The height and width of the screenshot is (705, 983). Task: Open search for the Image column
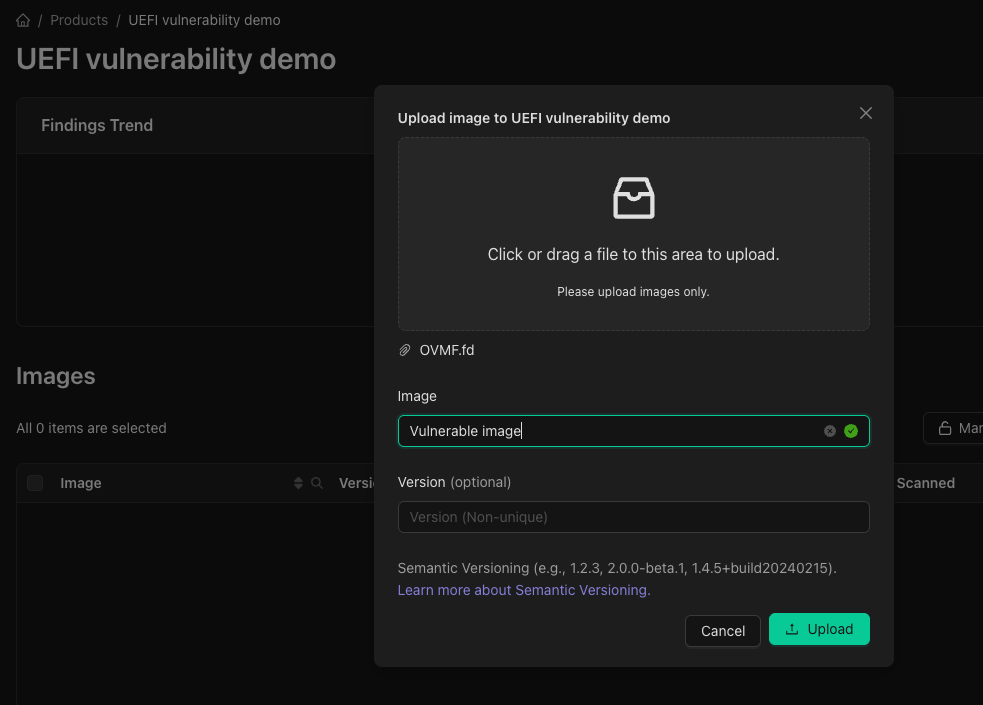click(x=317, y=483)
